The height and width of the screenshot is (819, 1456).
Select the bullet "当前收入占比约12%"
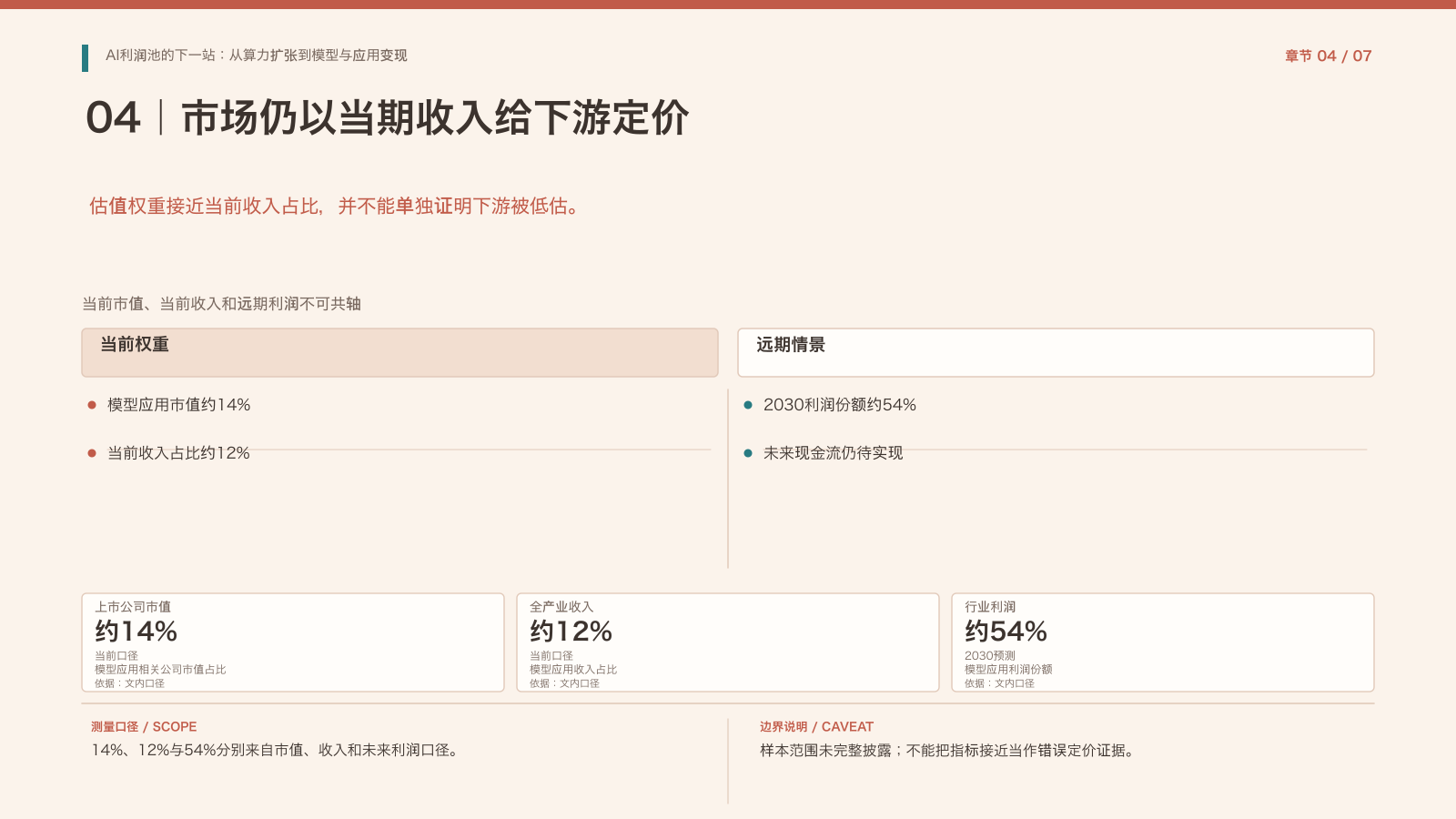pyautogui.click(x=178, y=453)
